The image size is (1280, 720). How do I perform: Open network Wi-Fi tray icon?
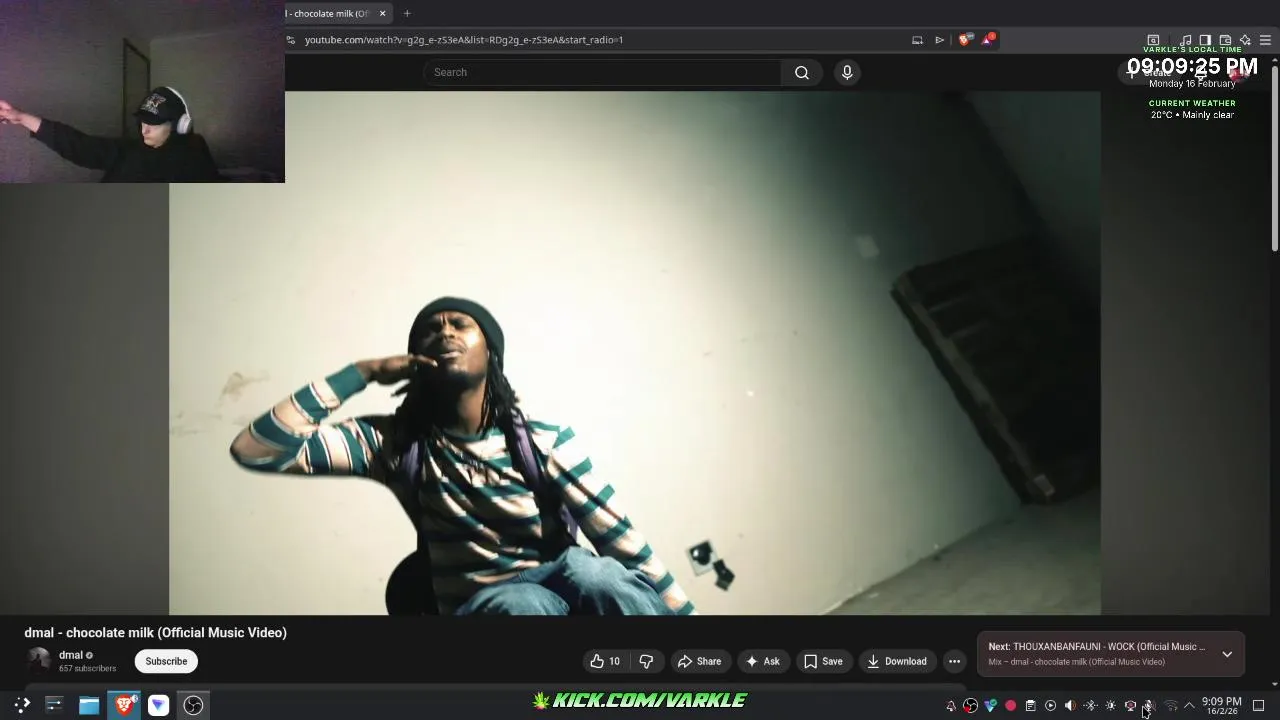1170,706
